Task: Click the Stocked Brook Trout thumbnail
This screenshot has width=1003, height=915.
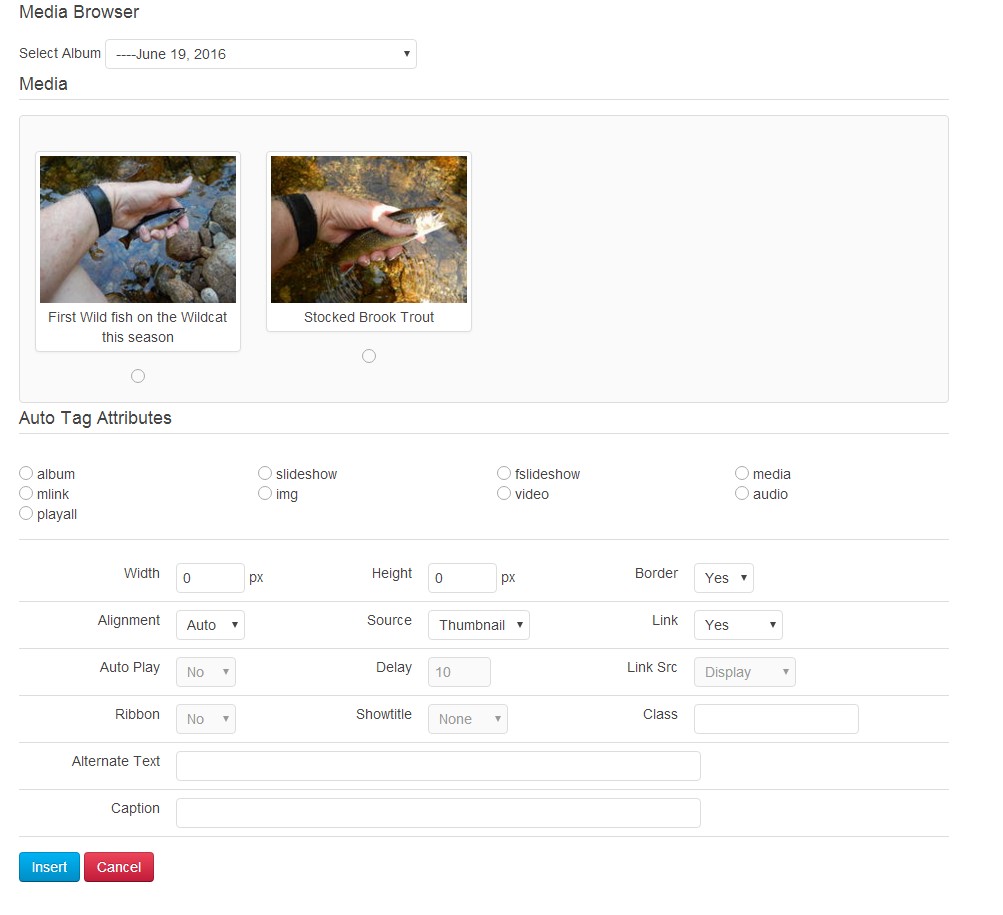Action: pyautogui.click(x=369, y=229)
